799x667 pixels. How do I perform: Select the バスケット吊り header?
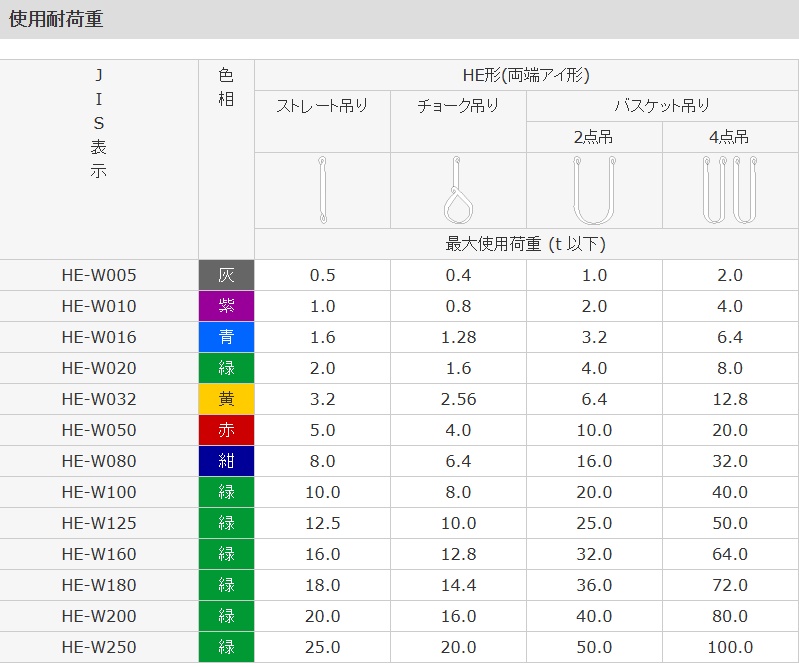661,106
